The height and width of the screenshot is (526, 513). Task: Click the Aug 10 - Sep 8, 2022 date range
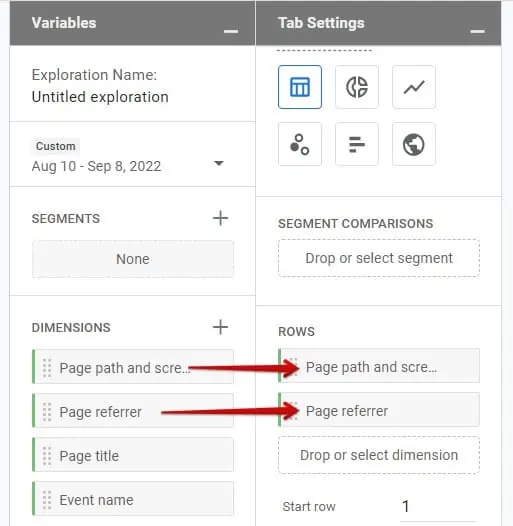(x=96, y=166)
